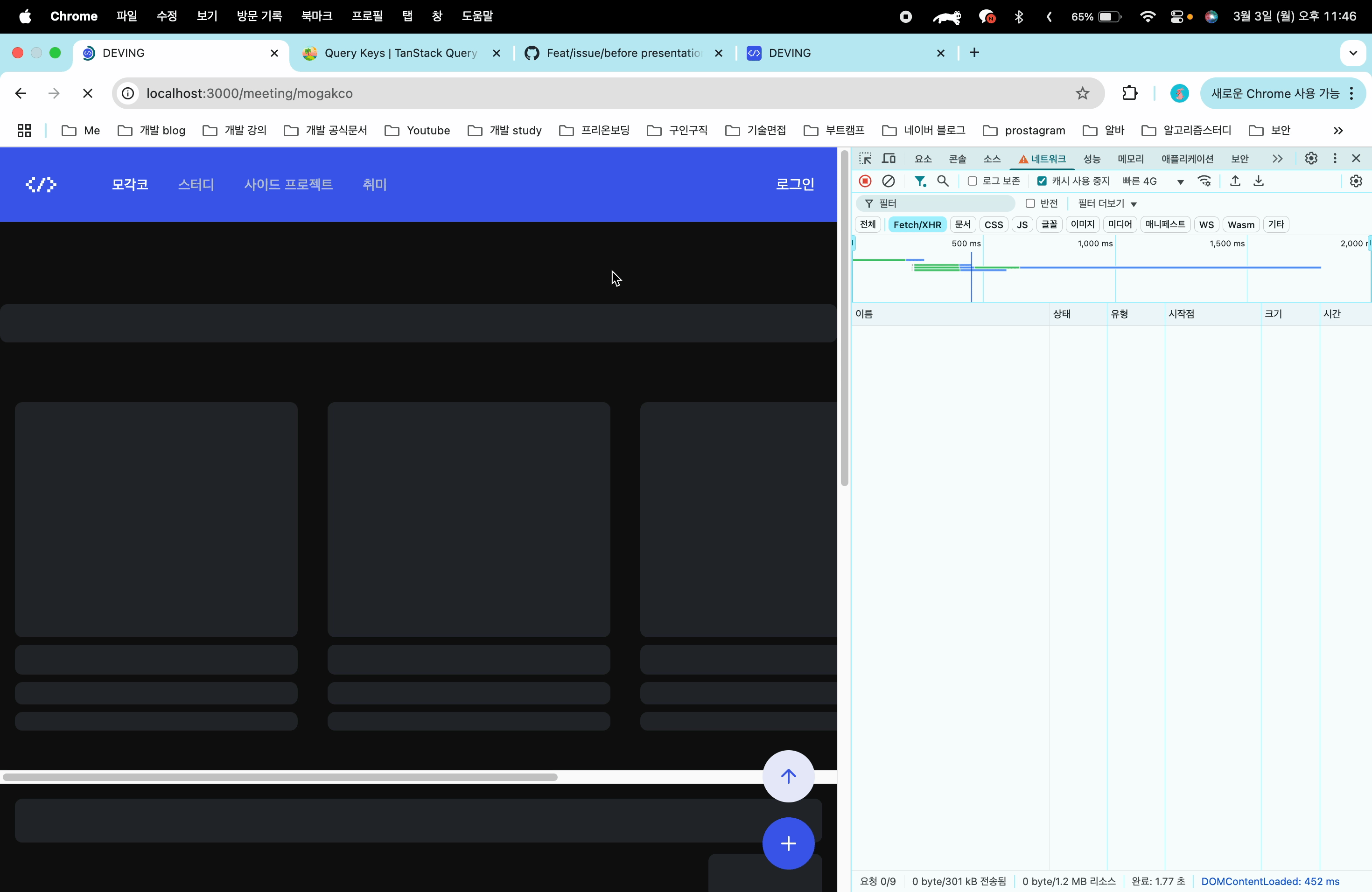Click the 로그인 link
The image size is (1372, 892).
pos(794,184)
